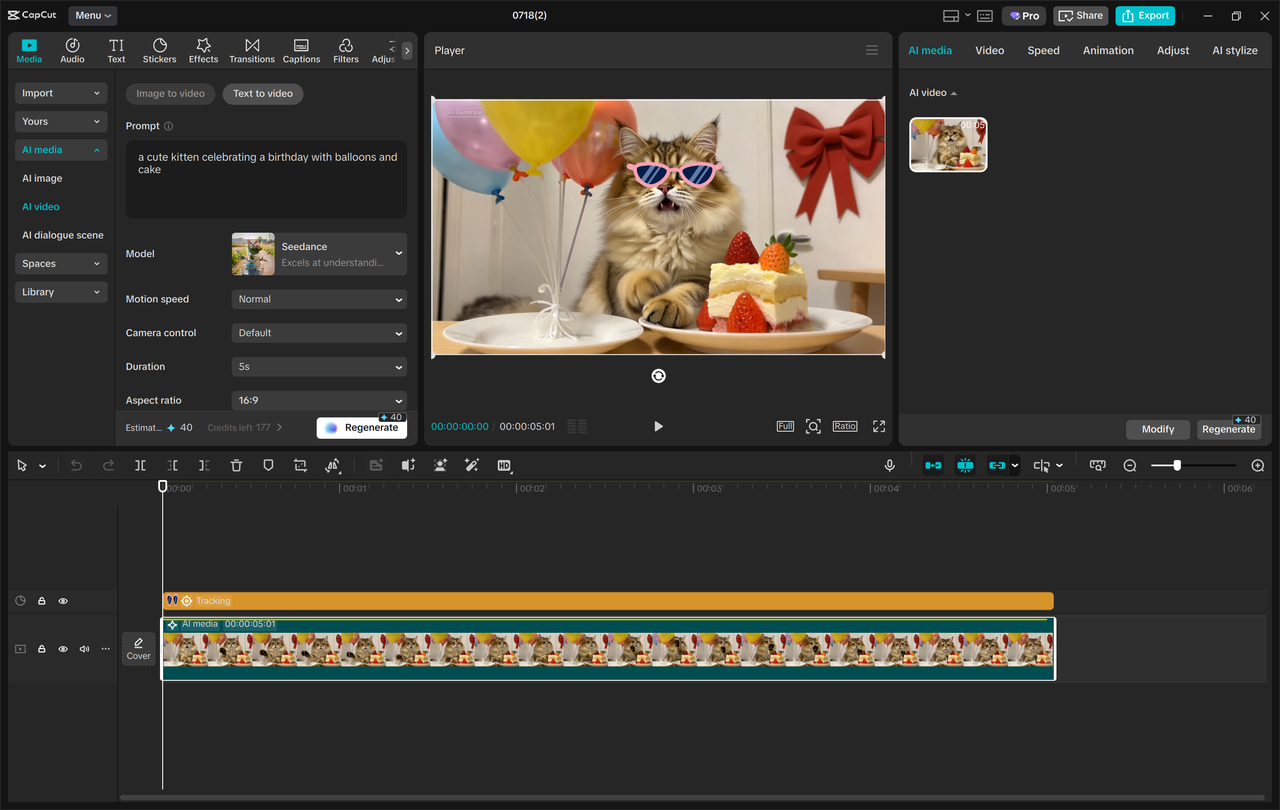This screenshot has width=1280, height=810.
Task: Toggle the video track visibility eye
Action: [63, 648]
